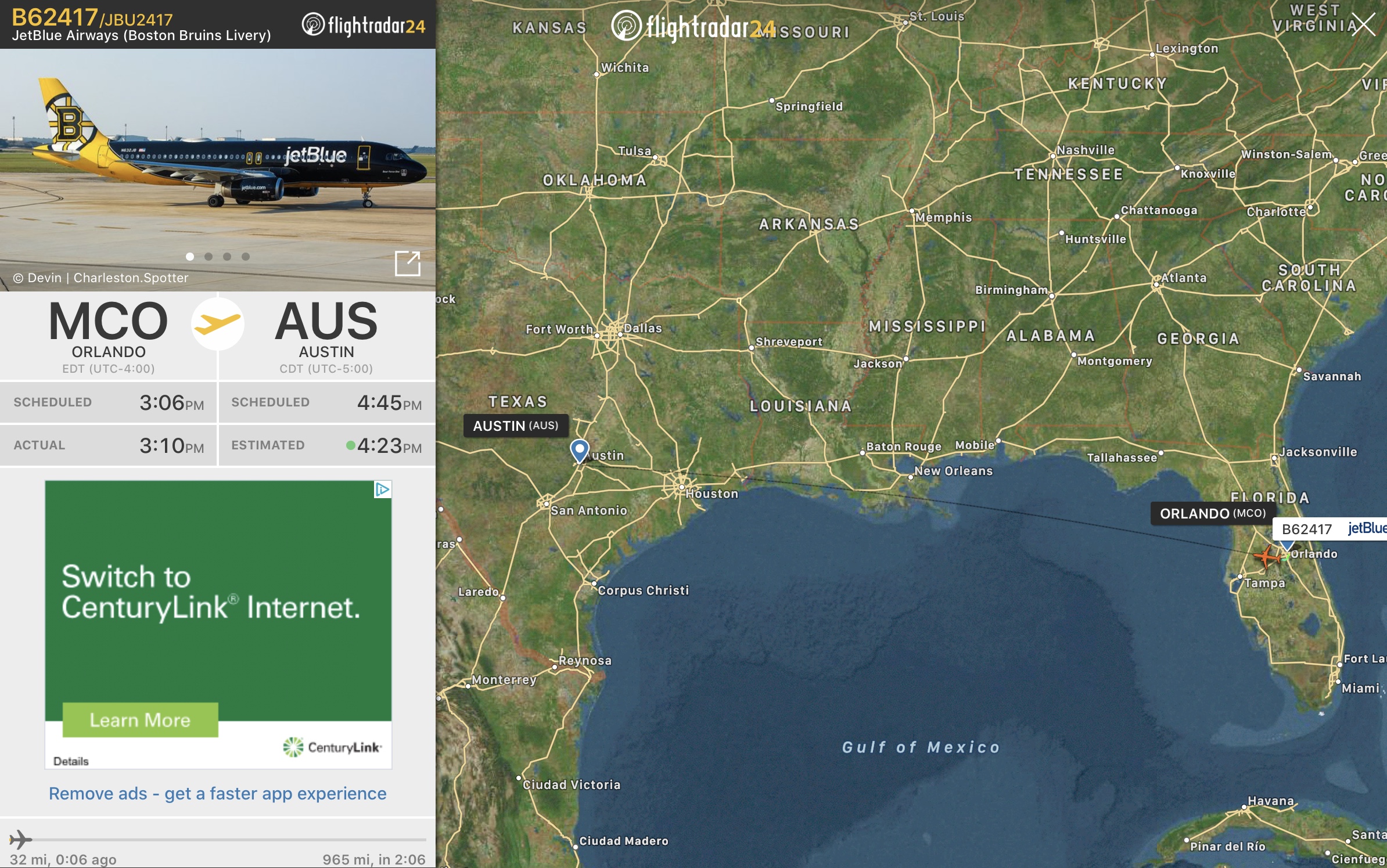Viewport: 1387px width, 868px height.
Task: Click the Austin destination map pin
Action: tap(579, 451)
